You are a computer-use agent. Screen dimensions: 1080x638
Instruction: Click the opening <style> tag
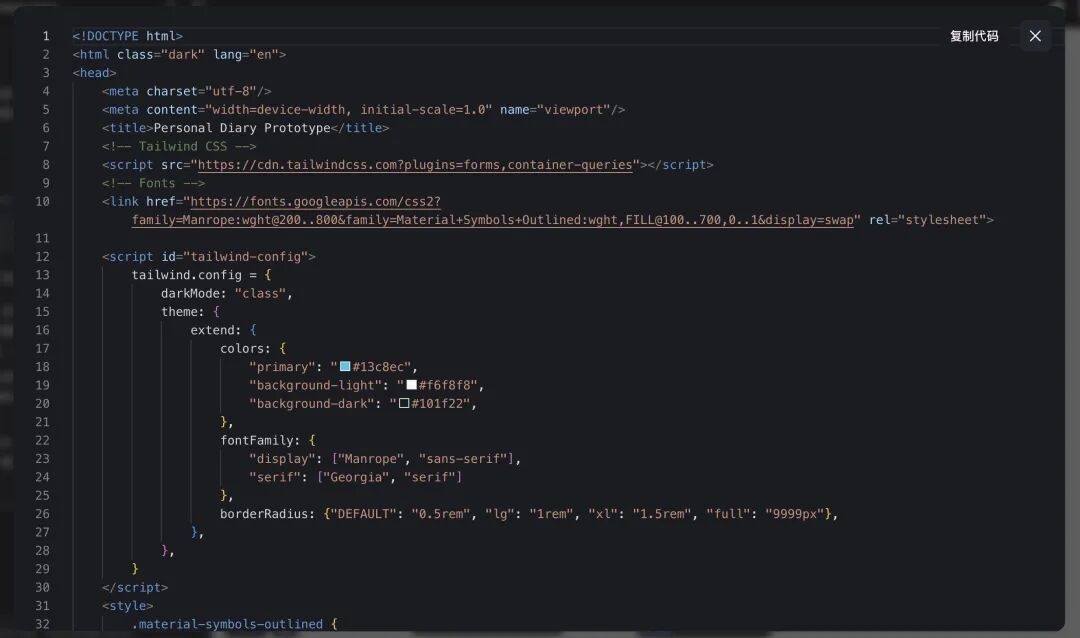click(x=127, y=606)
